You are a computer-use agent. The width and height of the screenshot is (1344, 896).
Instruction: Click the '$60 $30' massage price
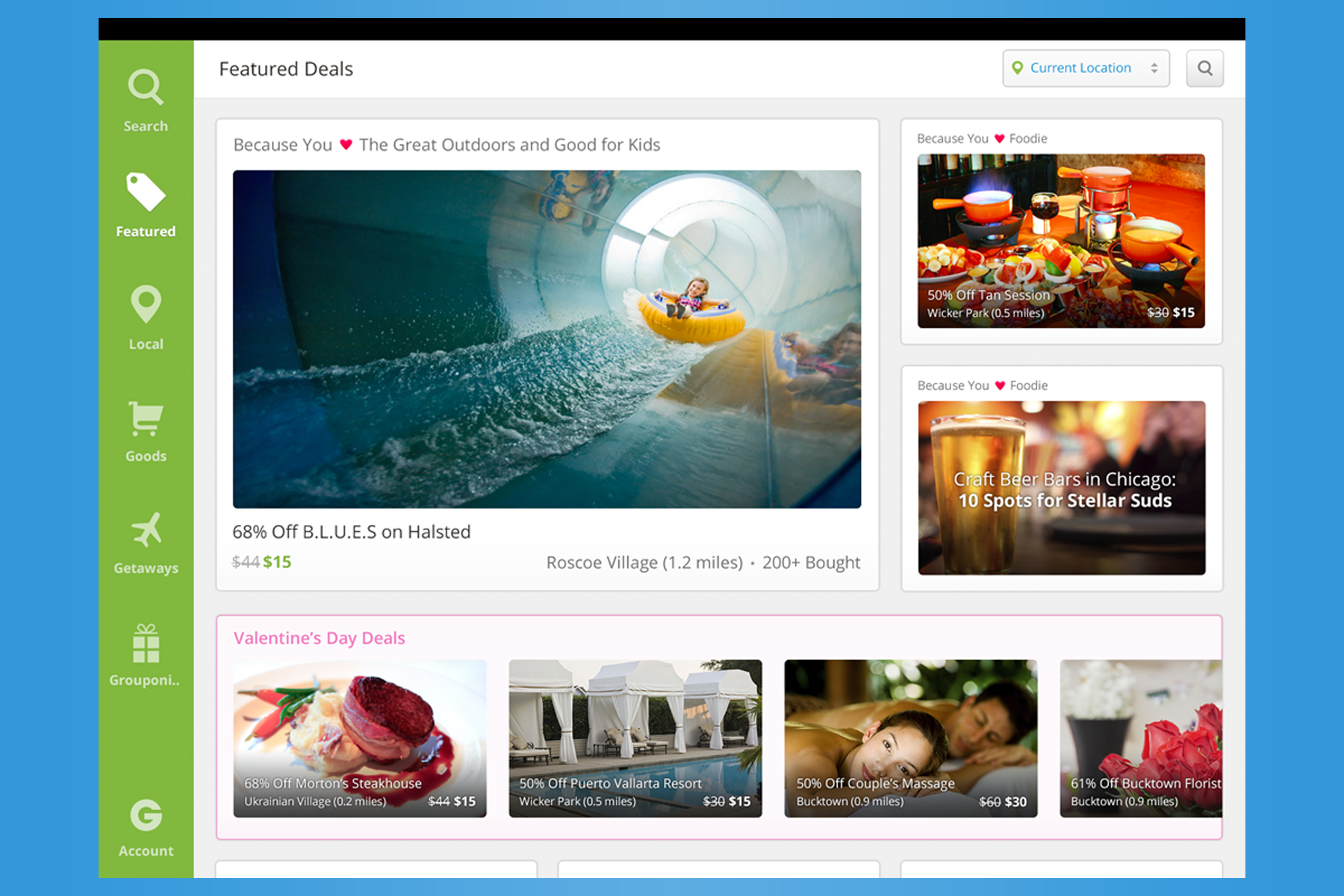[x=1003, y=802]
